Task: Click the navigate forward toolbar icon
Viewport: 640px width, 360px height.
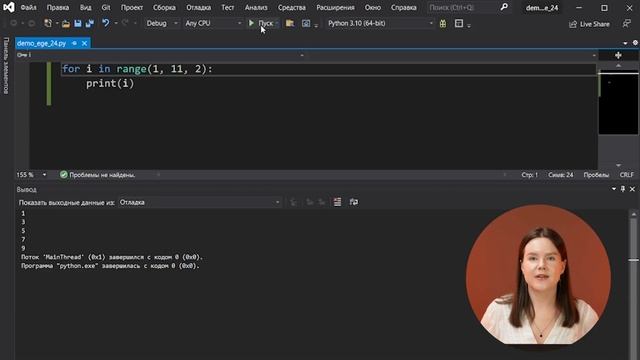Action: [31, 23]
